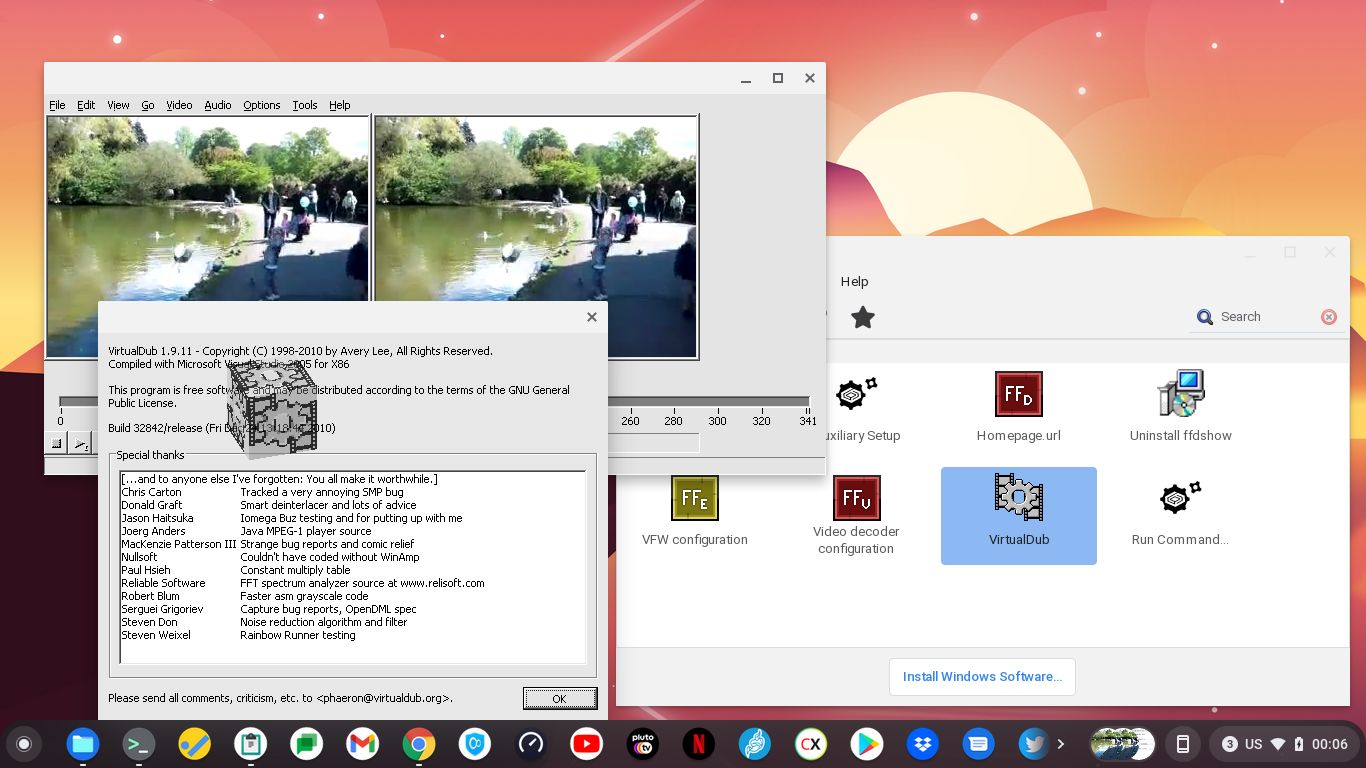Jump to frame 341 on the timeline
Screen dimensions: 1366x768
(808, 421)
